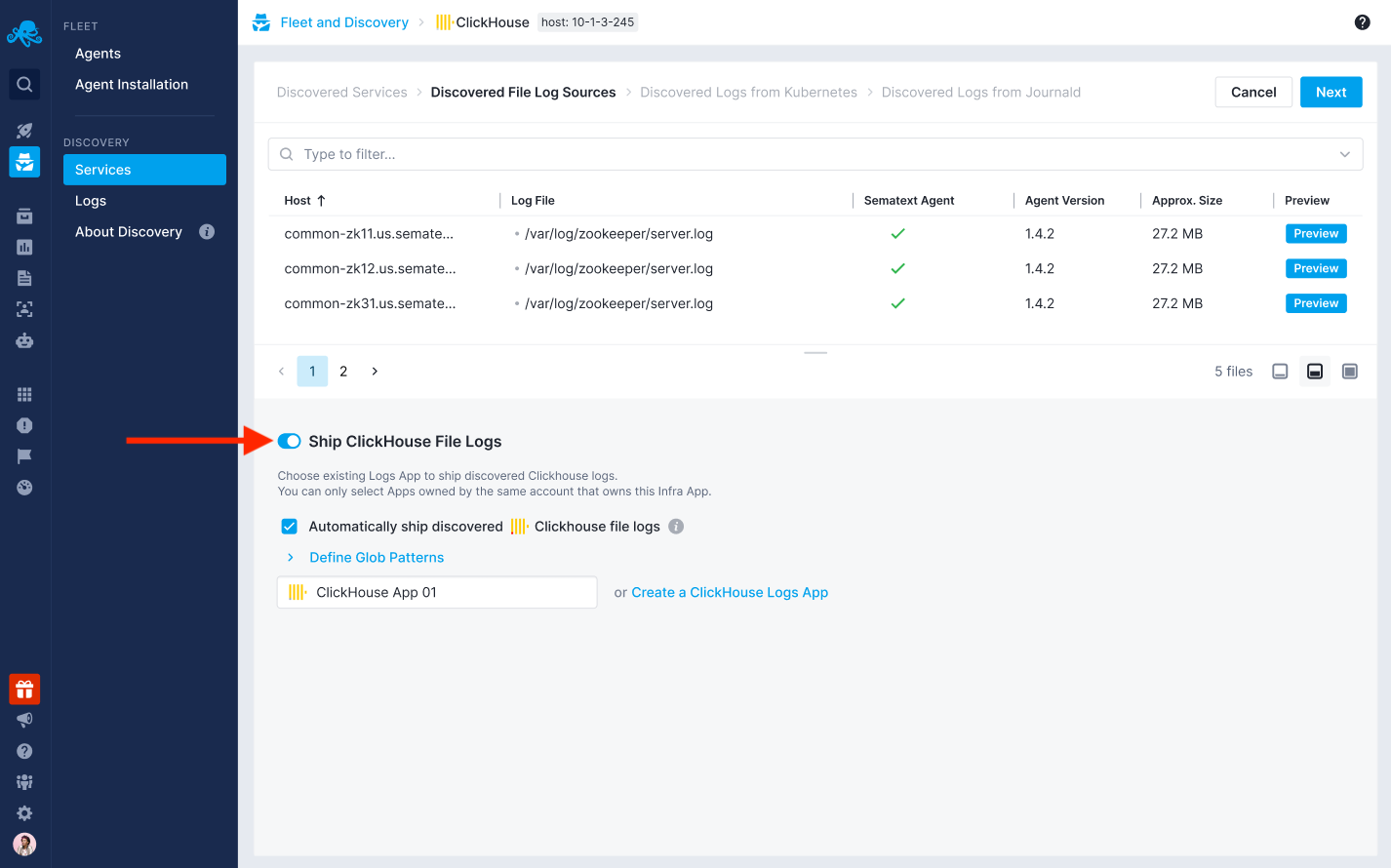Select Discovered File Log Sources step
Screen dimensions: 1391x868
(x=524, y=93)
